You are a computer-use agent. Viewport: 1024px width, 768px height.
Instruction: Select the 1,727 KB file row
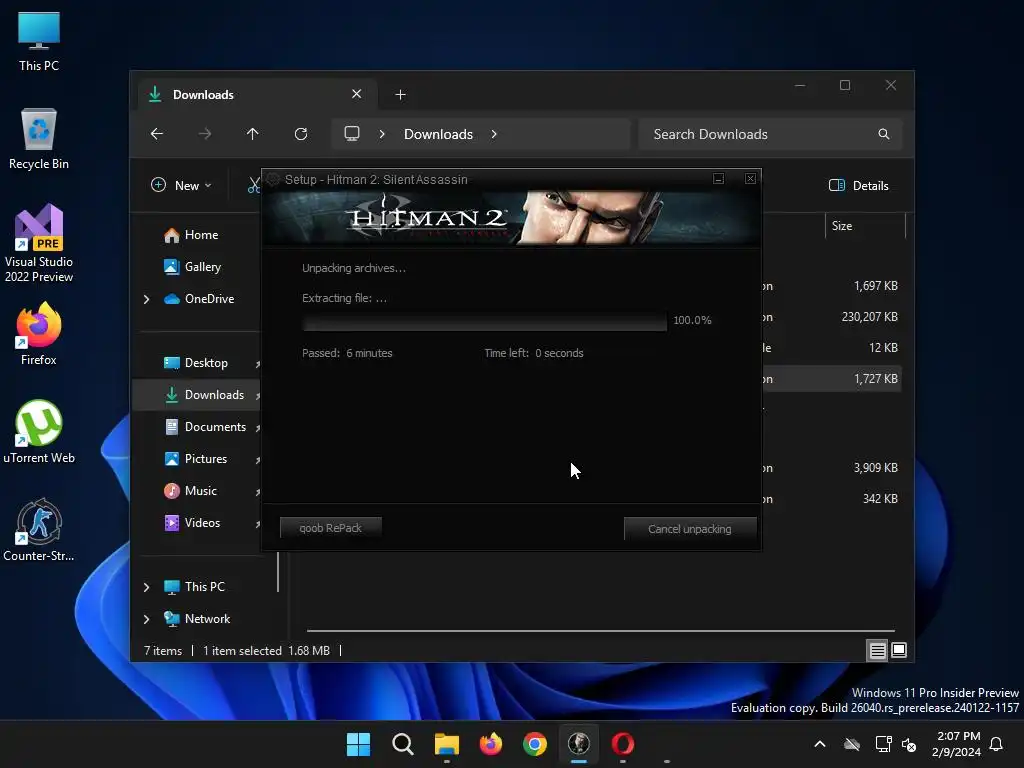tap(833, 379)
